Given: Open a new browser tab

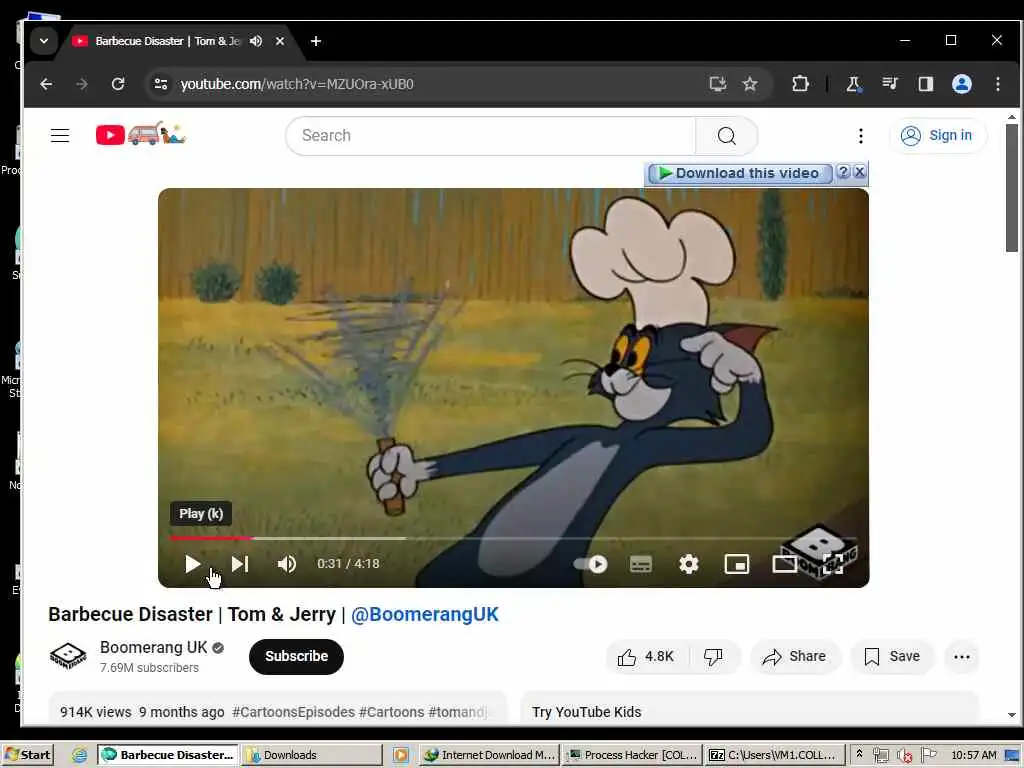Looking at the screenshot, I should [316, 41].
